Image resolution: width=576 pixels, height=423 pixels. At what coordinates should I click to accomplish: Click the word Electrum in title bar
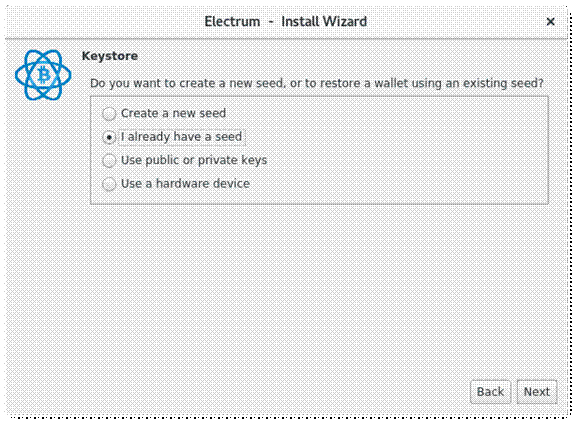[x=232, y=22]
